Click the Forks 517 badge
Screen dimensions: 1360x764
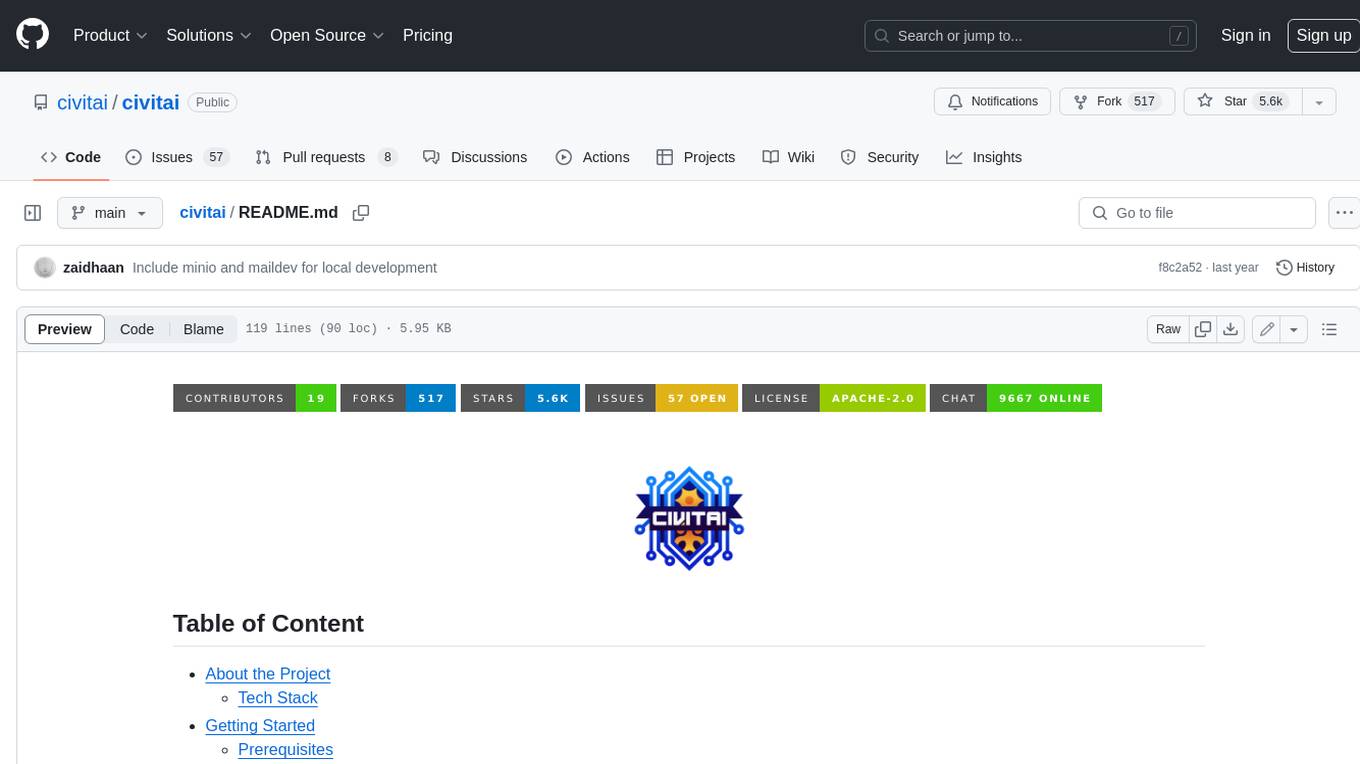pos(398,398)
